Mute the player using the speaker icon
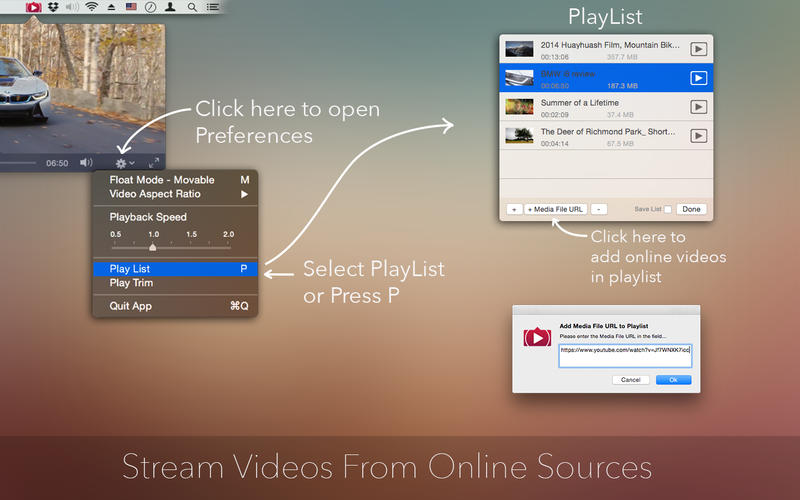The width and height of the screenshot is (800, 500). (86, 162)
